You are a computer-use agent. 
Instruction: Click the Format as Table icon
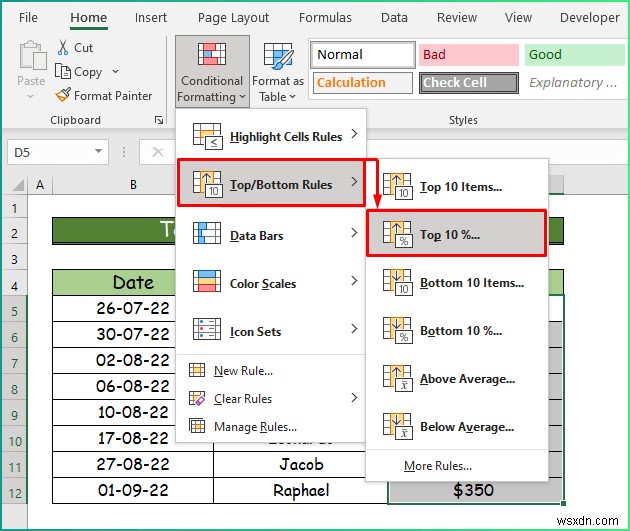tap(278, 55)
